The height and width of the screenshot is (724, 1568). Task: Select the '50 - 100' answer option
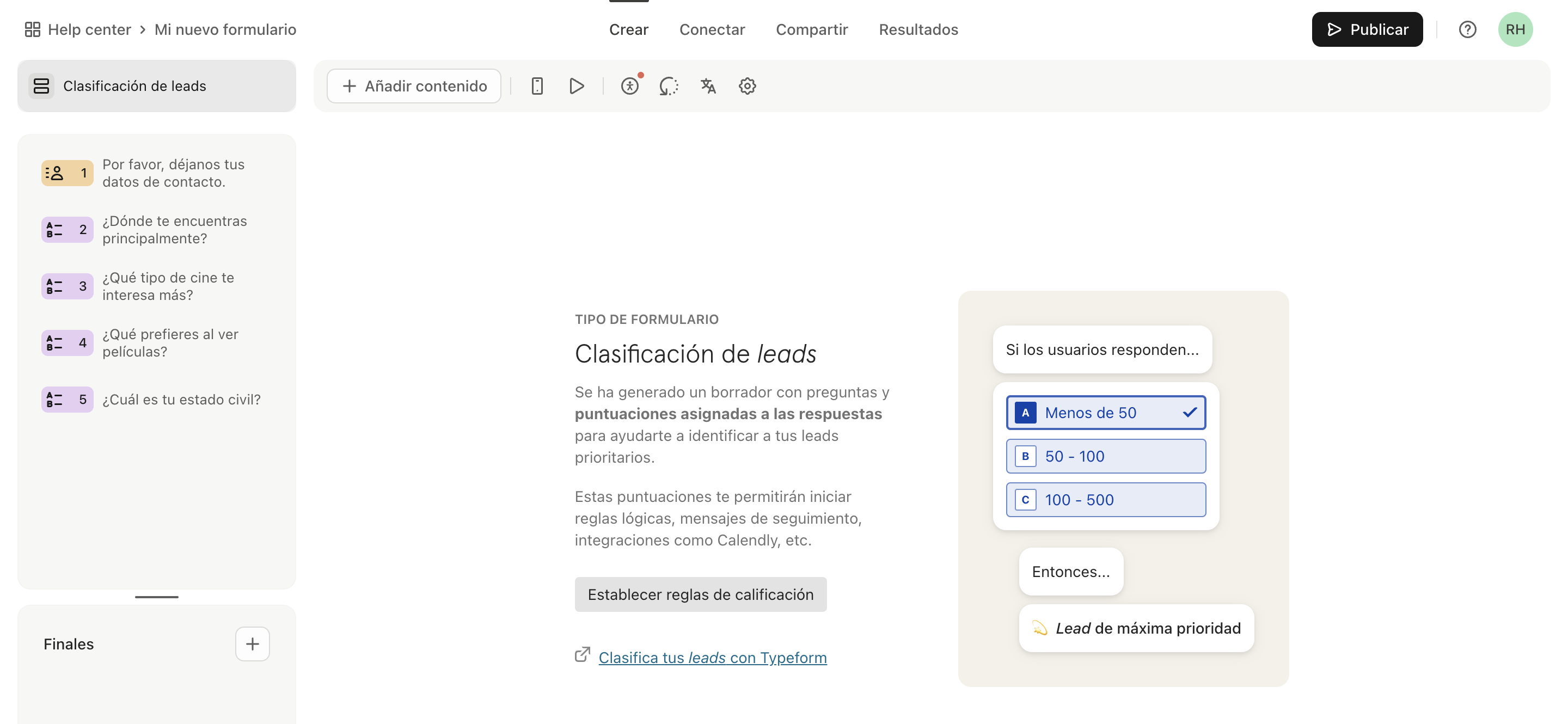coord(1106,456)
